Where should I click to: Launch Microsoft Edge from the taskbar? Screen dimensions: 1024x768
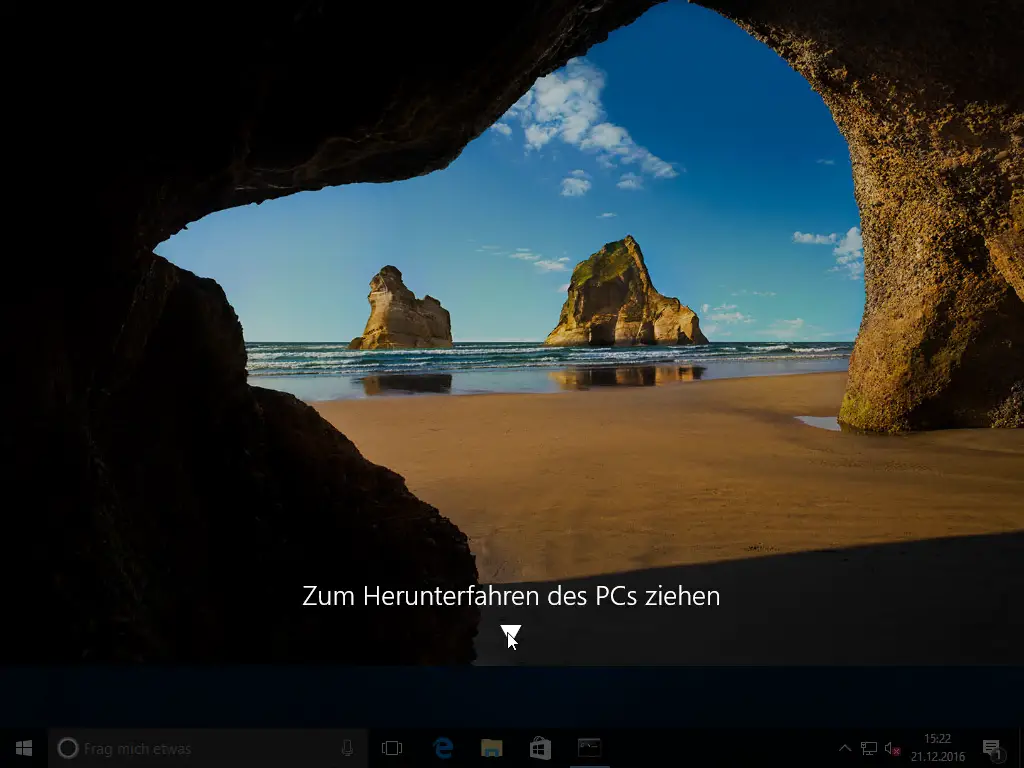(443, 748)
